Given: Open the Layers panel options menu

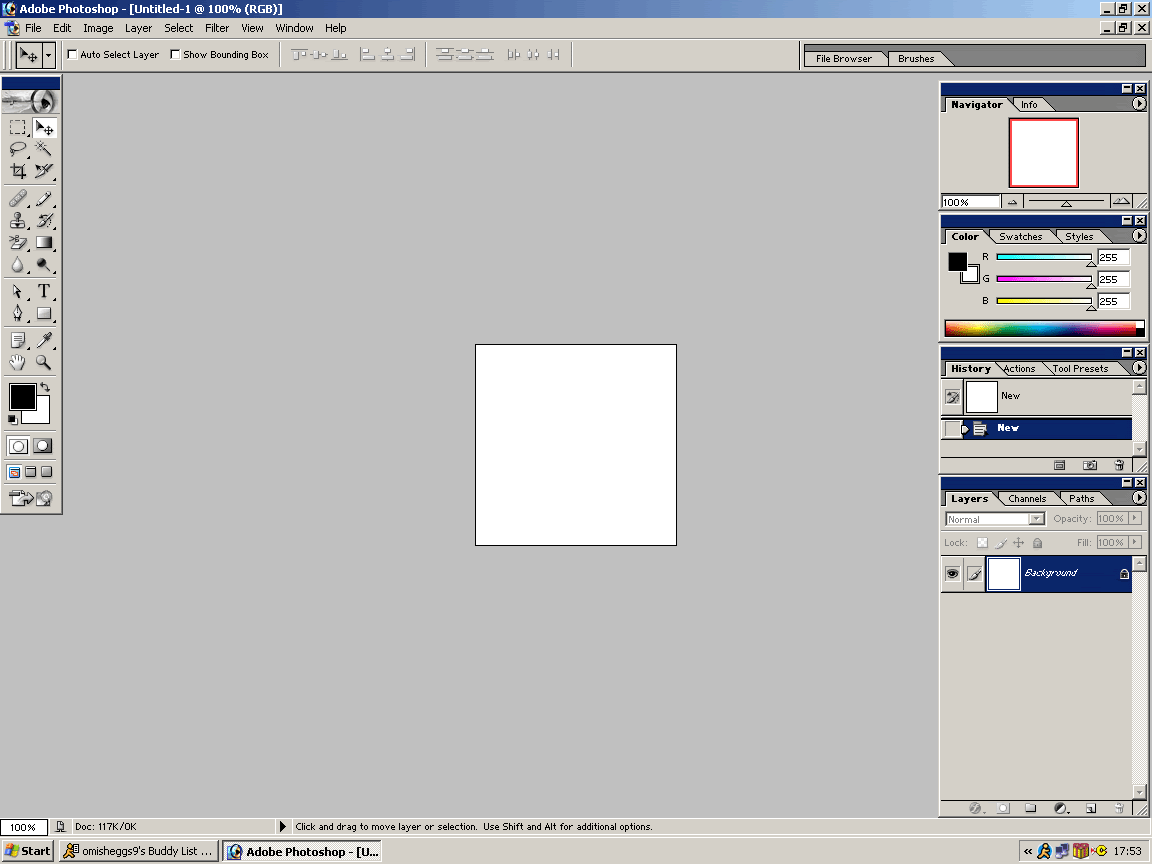Looking at the screenshot, I should point(1139,497).
